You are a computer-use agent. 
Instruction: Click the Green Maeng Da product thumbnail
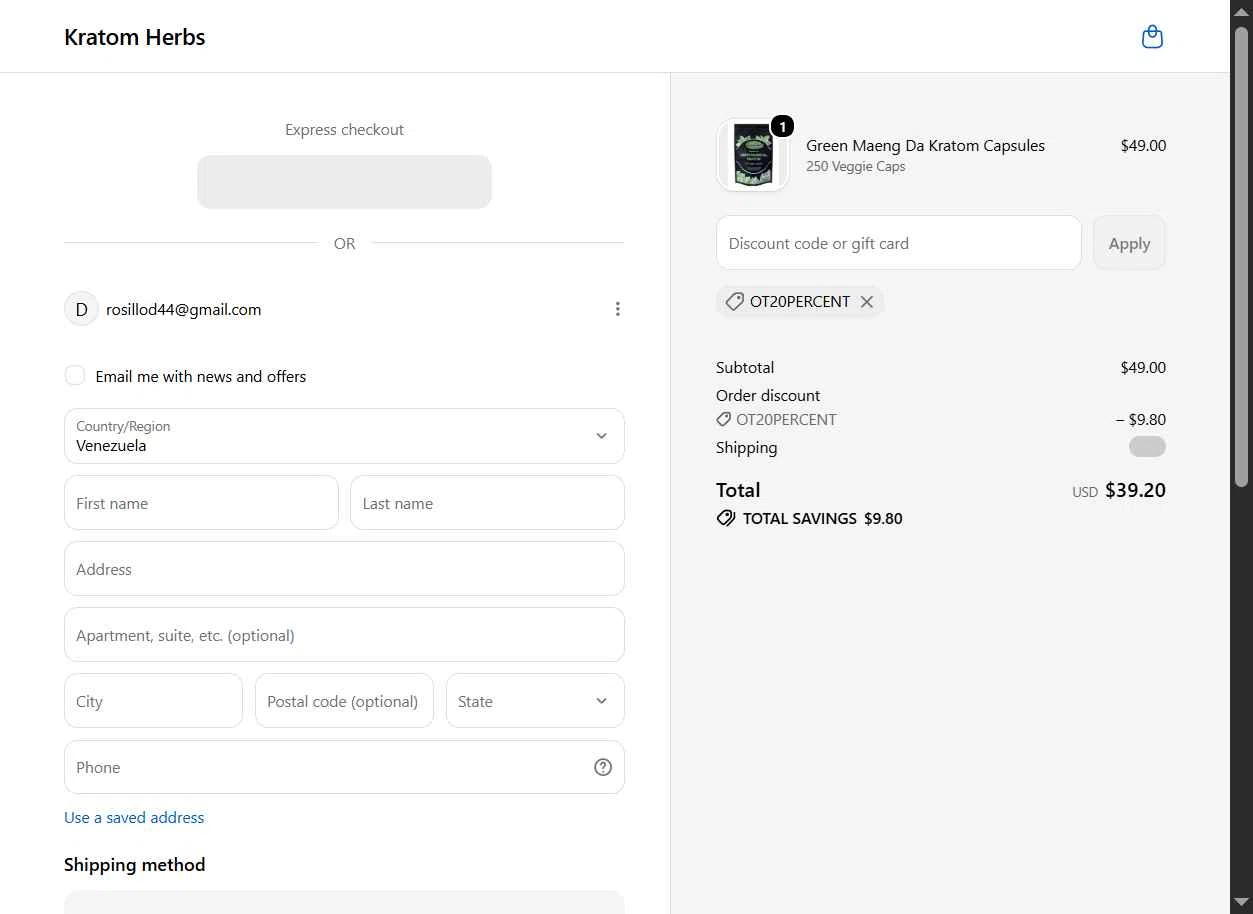(752, 155)
